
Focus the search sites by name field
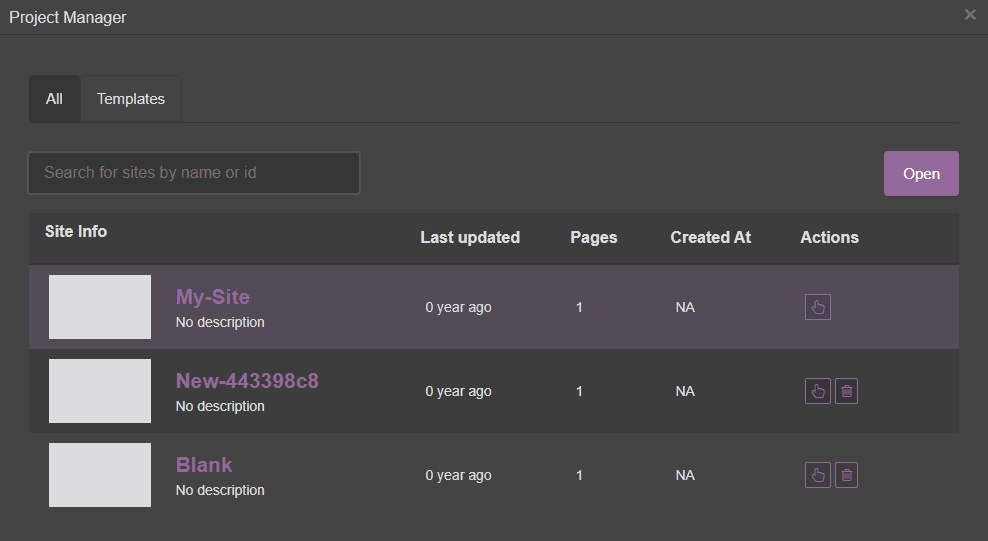[x=194, y=173]
